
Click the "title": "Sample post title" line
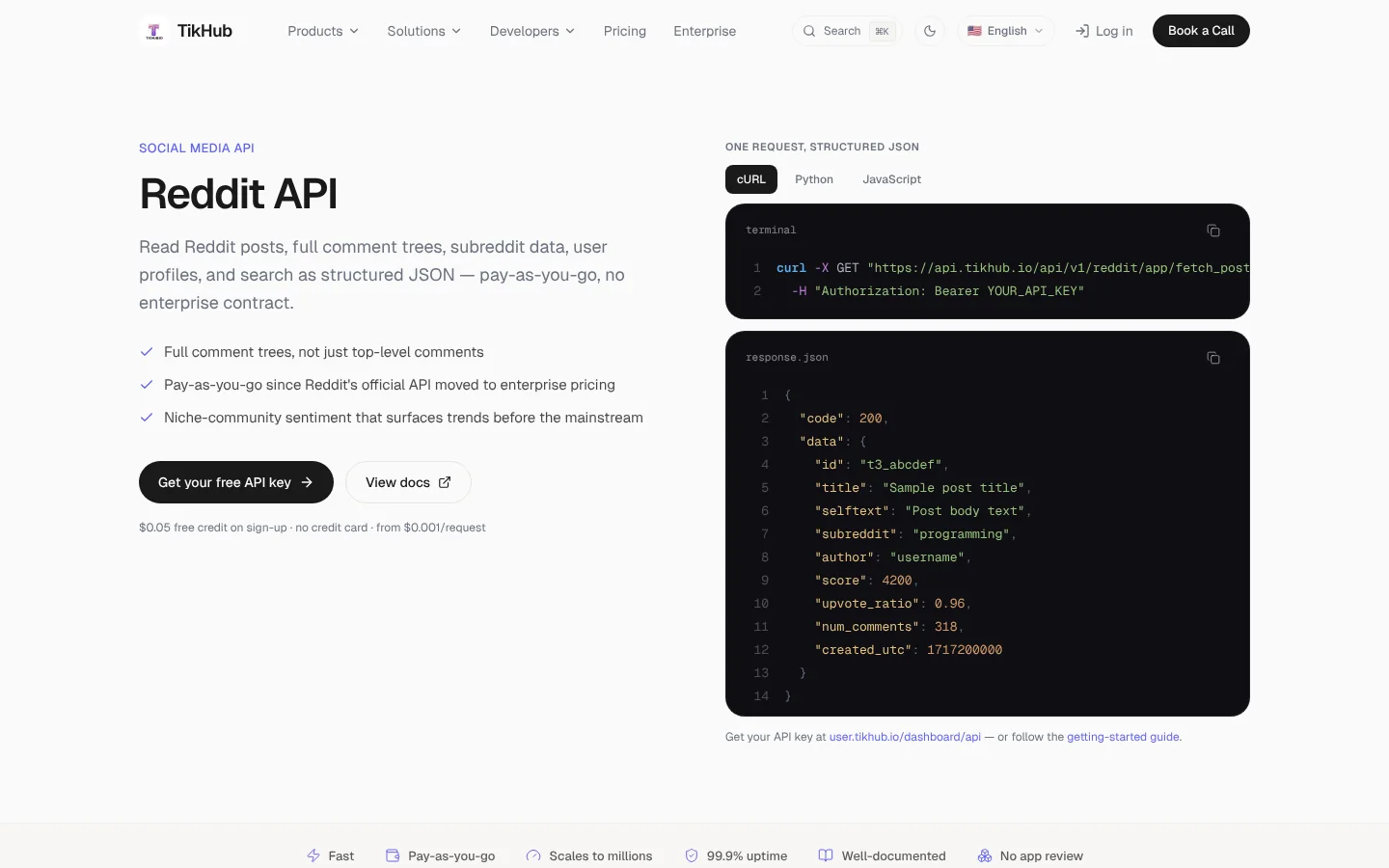click(x=923, y=488)
